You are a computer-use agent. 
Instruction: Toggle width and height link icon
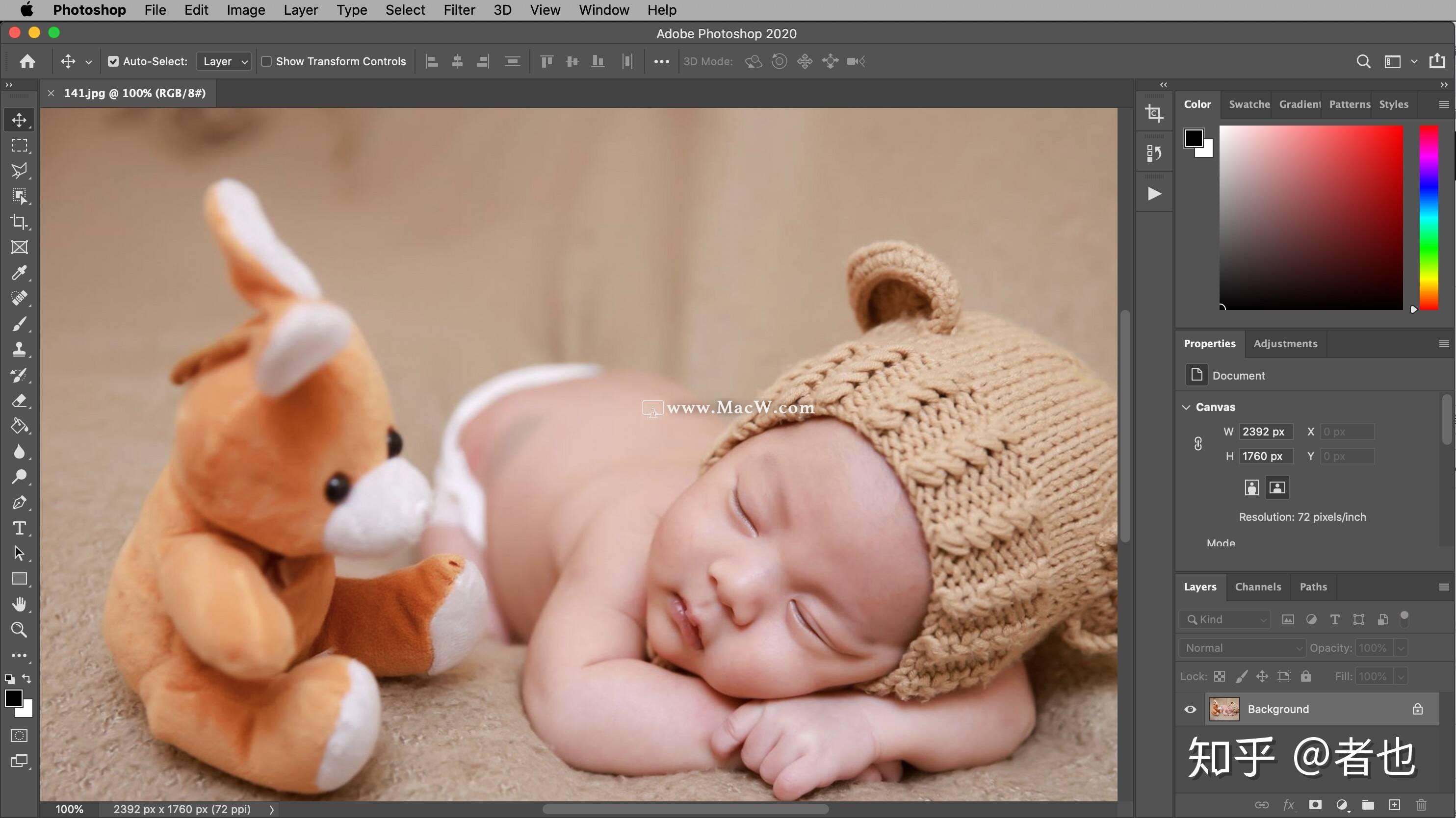pos(1198,443)
